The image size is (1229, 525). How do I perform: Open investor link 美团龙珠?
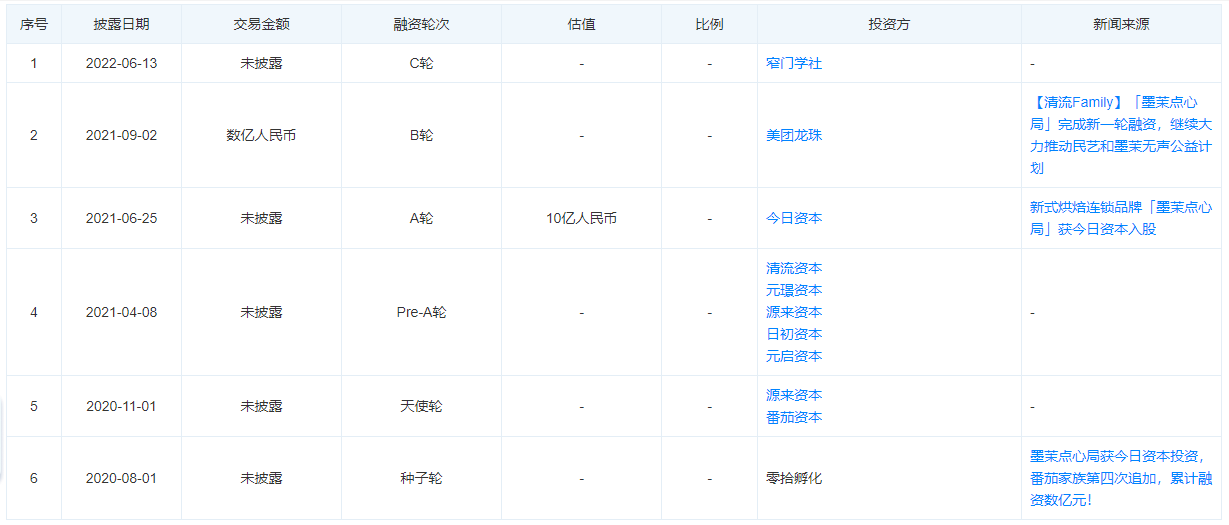pos(794,135)
